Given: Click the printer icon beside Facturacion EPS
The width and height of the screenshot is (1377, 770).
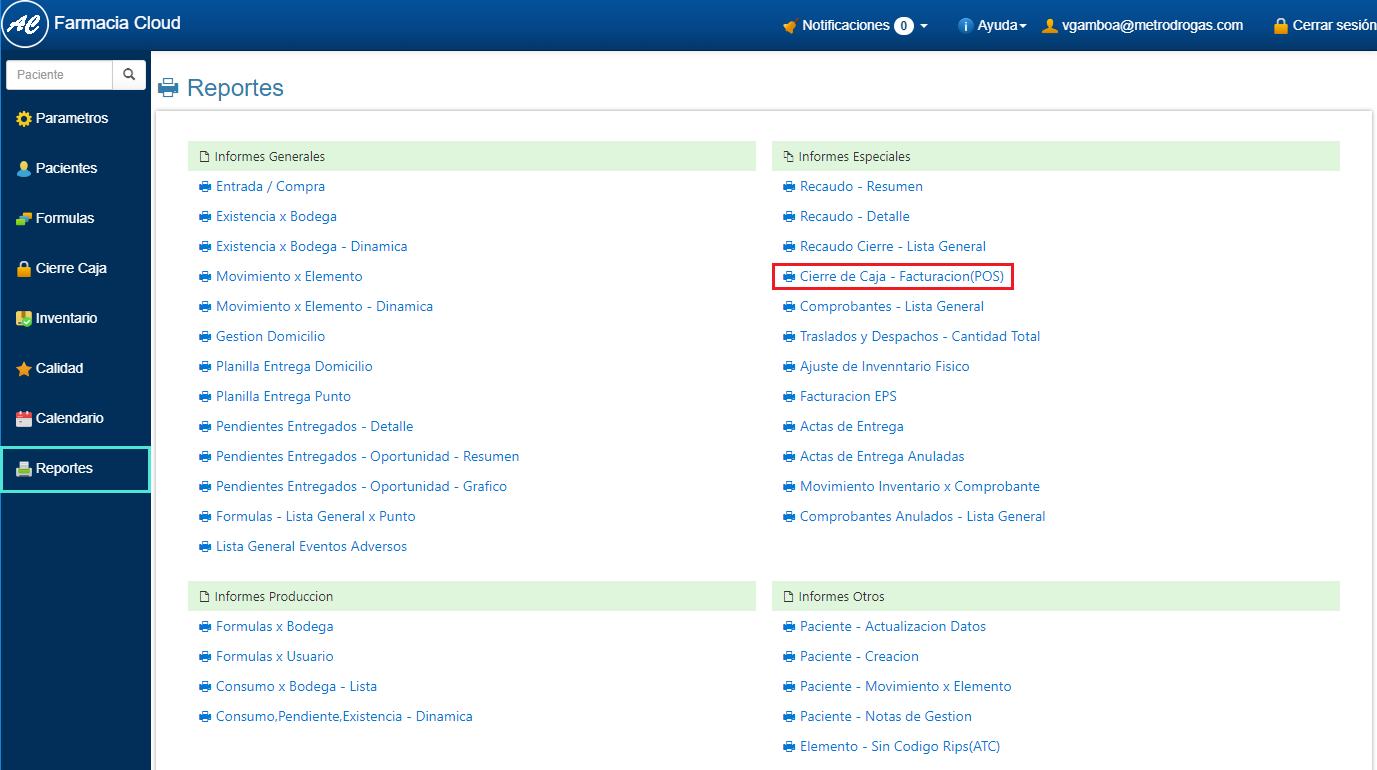Looking at the screenshot, I should [789, 397].
